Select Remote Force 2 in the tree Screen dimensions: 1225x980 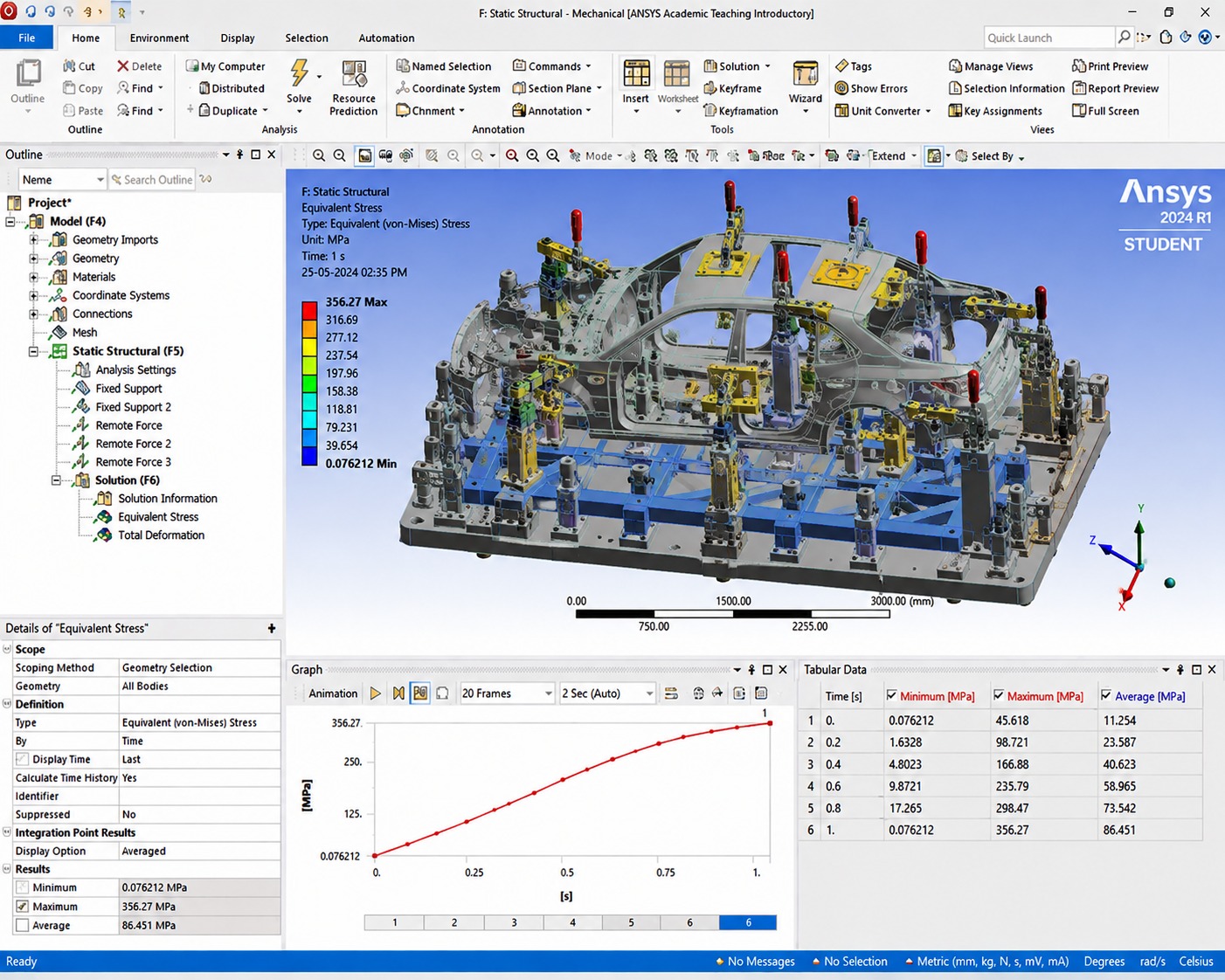[x=134, y=444]
